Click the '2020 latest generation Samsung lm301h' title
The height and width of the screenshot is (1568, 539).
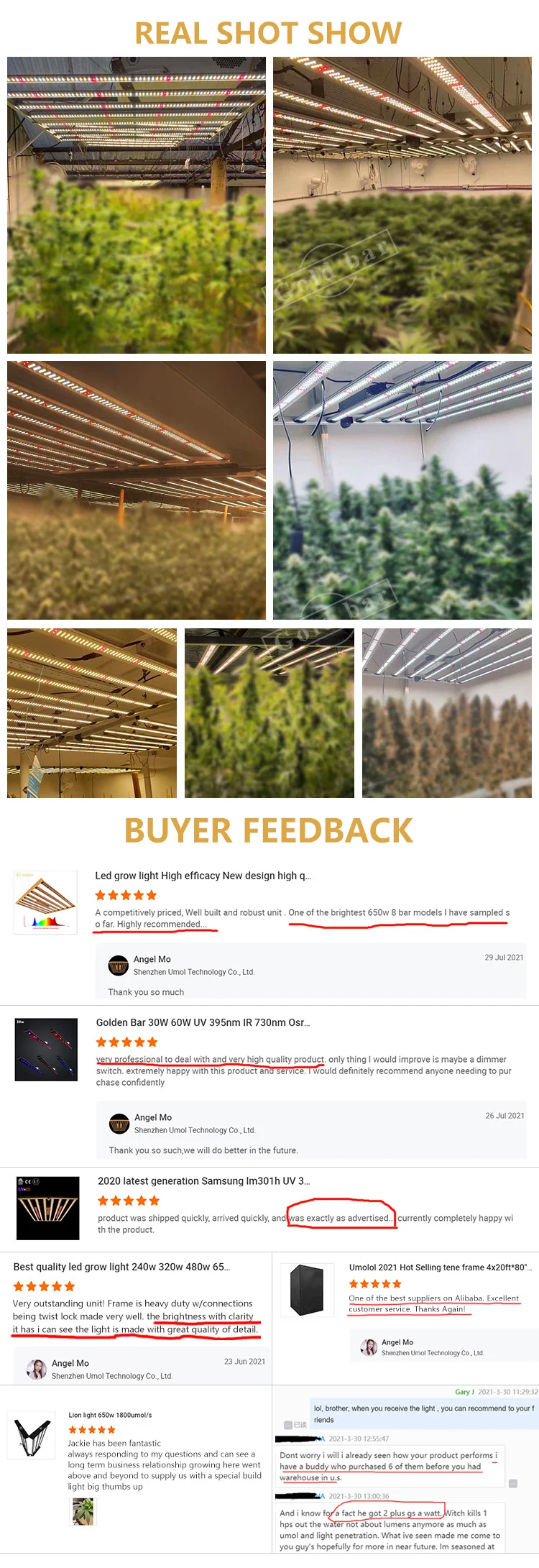[204, 1180]
